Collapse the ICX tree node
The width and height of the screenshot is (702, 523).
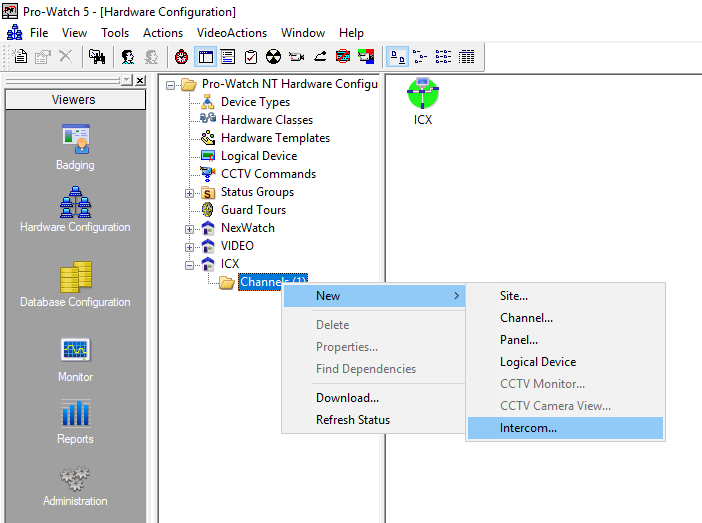tap(189, 264)
